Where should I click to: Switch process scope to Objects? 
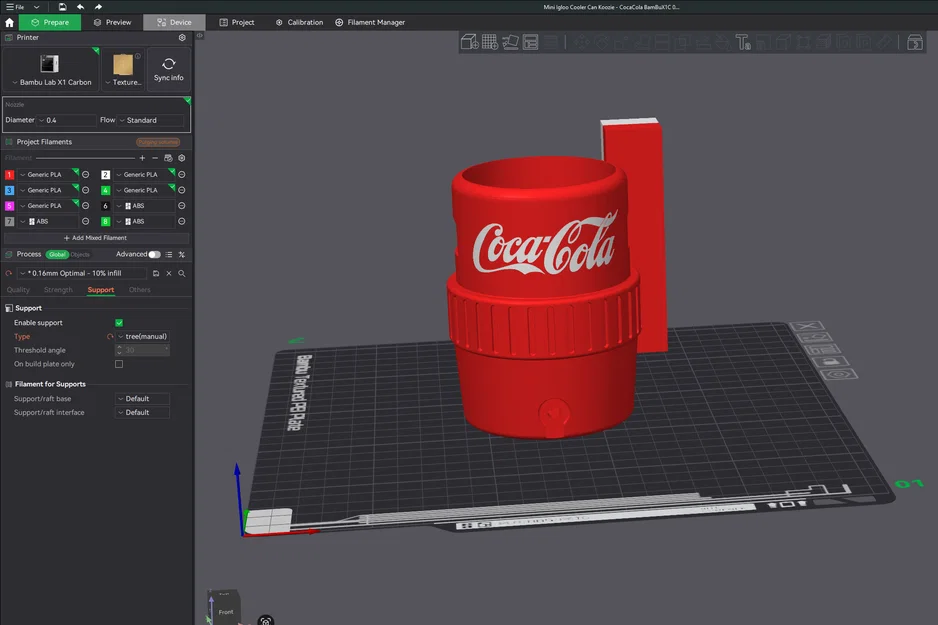click(x=80, y=255)
